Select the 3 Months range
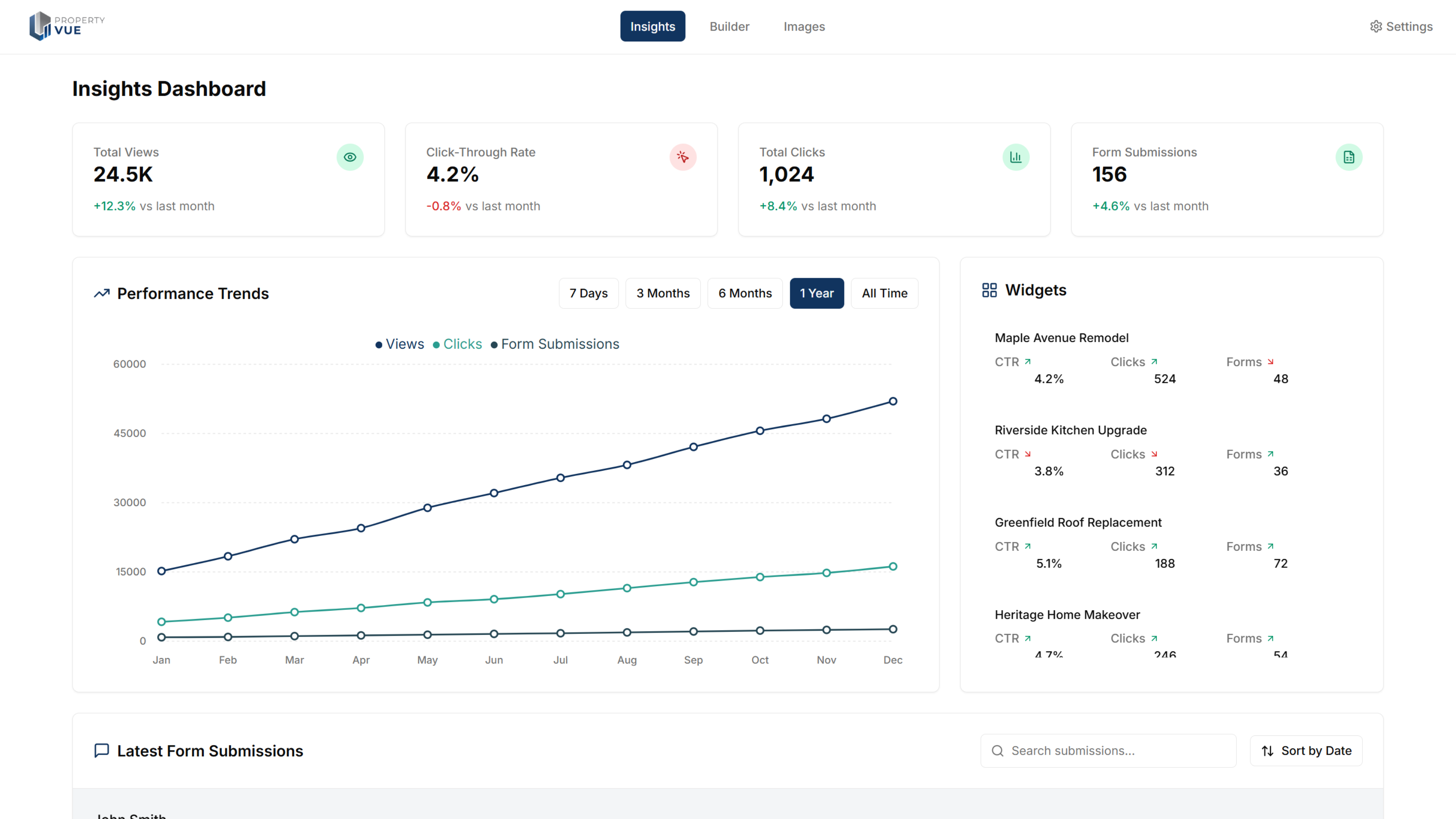Screen dimensions: 1456x819 coord(662,293)
